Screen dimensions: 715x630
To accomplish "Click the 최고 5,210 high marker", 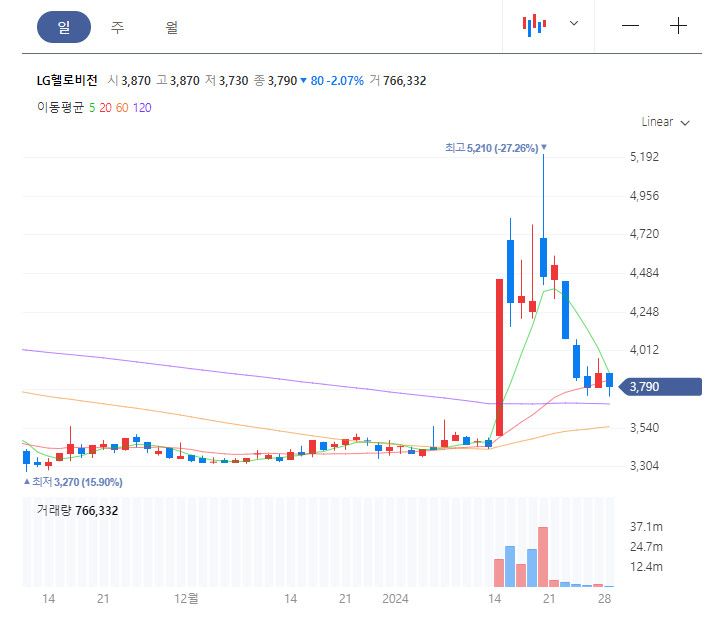I will click(x=496, y=148).
